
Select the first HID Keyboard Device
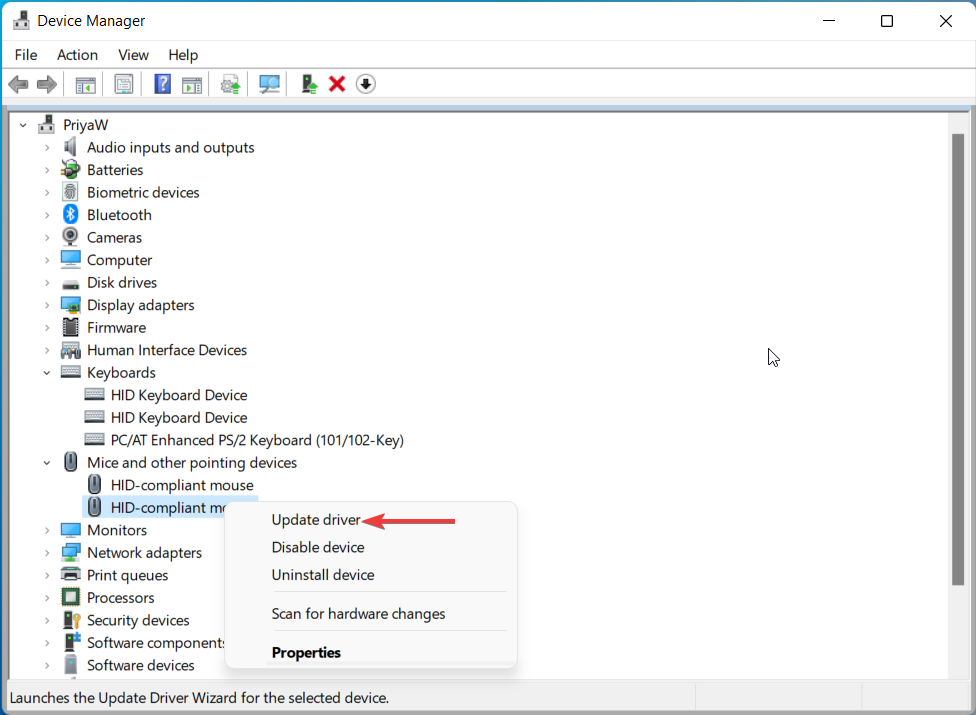pos(179,395)
